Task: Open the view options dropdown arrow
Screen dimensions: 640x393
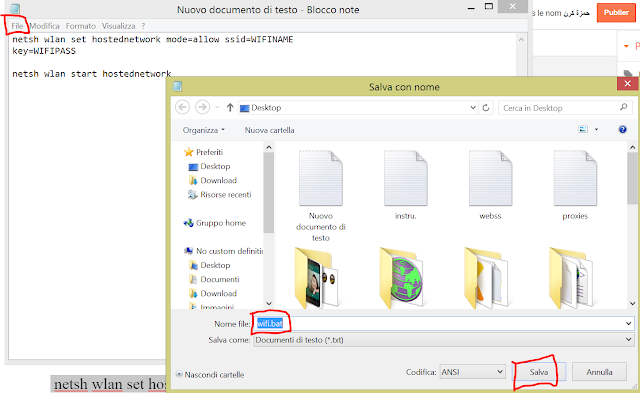Action: (596, 130)
